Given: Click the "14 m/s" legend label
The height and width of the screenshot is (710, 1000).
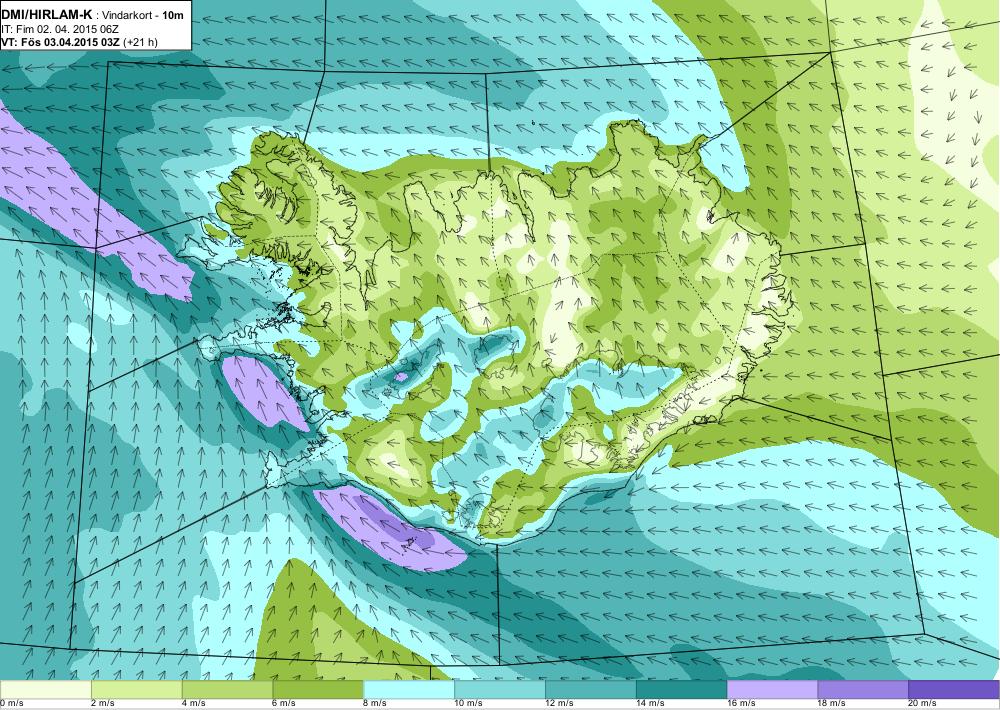Looking at the screenshot, I should [651, 704].
